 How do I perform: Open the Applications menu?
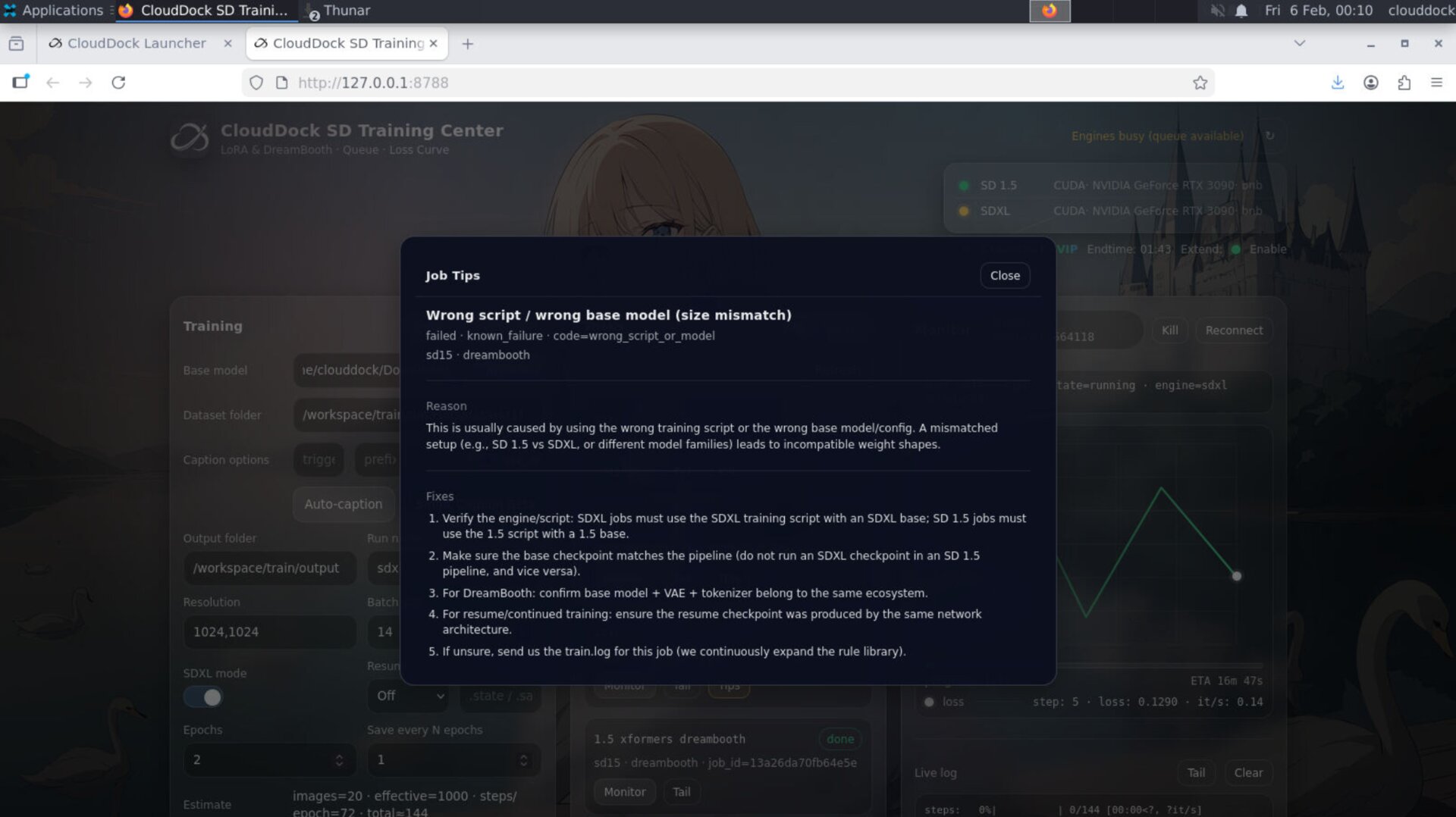click(x=53, y=11)
